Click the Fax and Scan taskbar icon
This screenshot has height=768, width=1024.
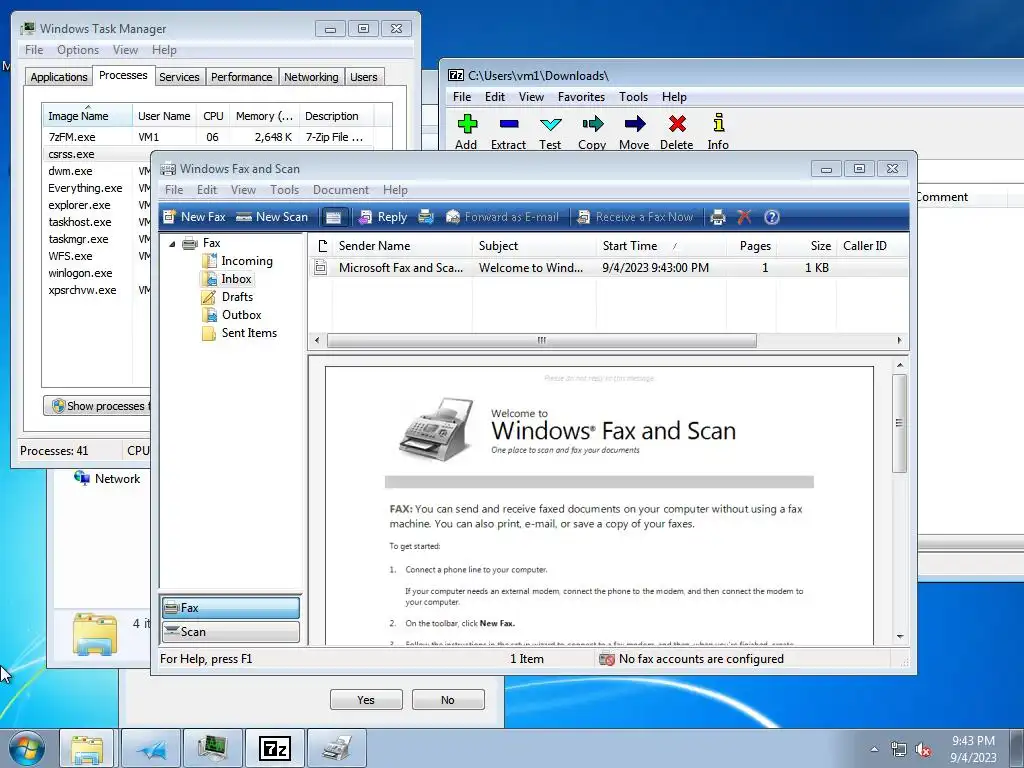[336, 748]
